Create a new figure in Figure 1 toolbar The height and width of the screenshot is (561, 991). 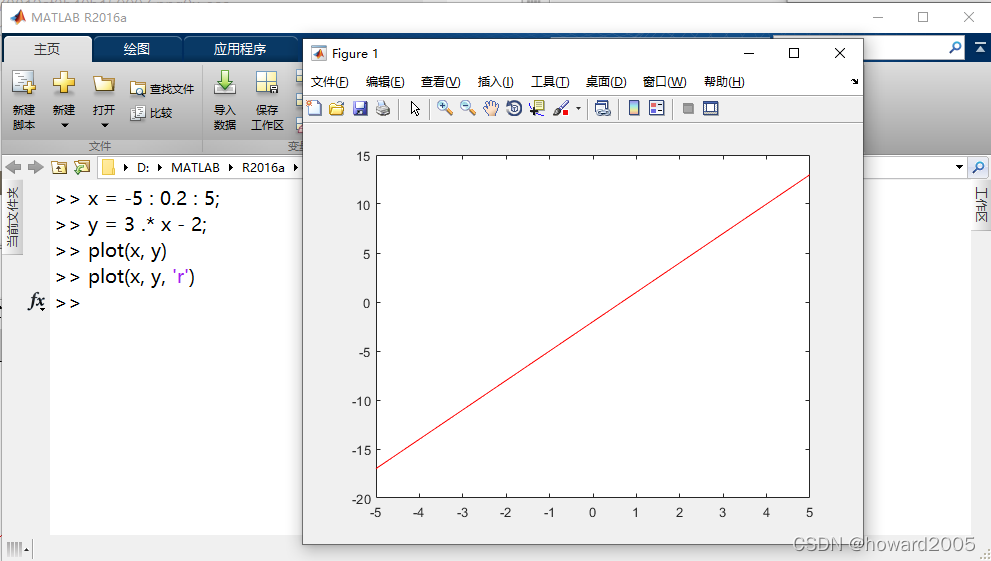314,109
